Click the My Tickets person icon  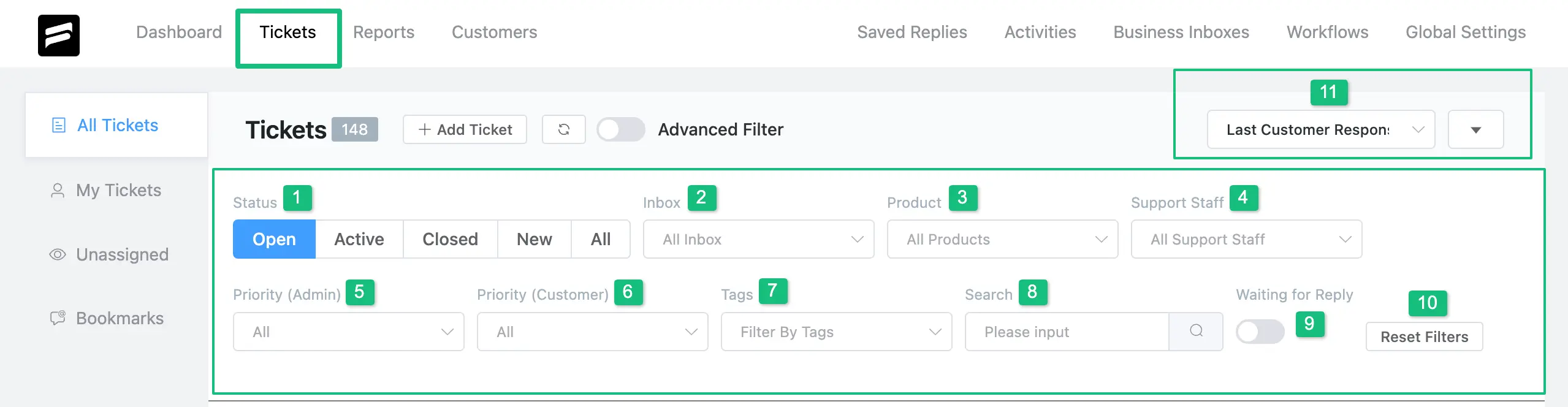click(58, 191)
